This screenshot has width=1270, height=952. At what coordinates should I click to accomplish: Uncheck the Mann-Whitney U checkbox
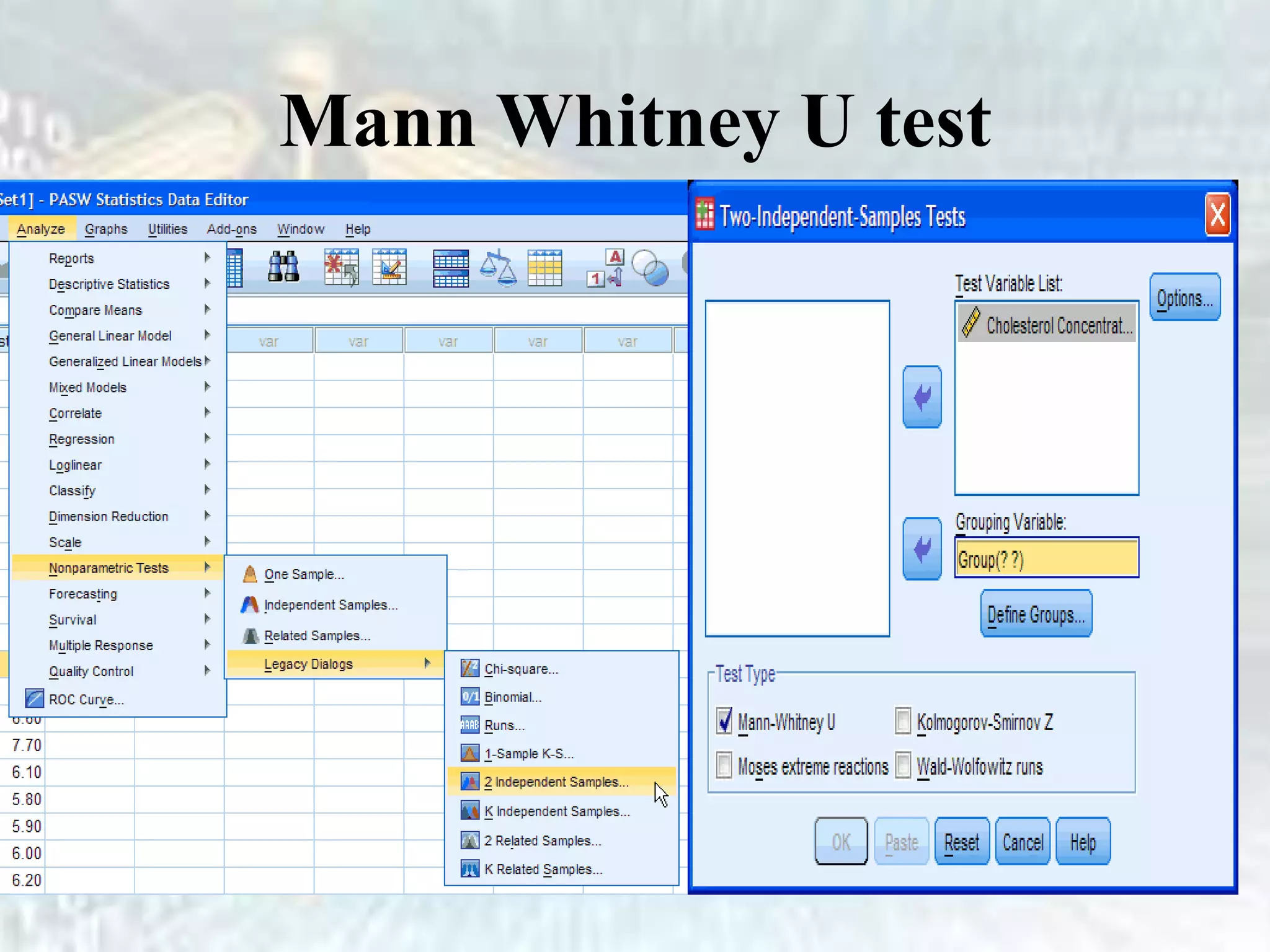coord(724,721)
